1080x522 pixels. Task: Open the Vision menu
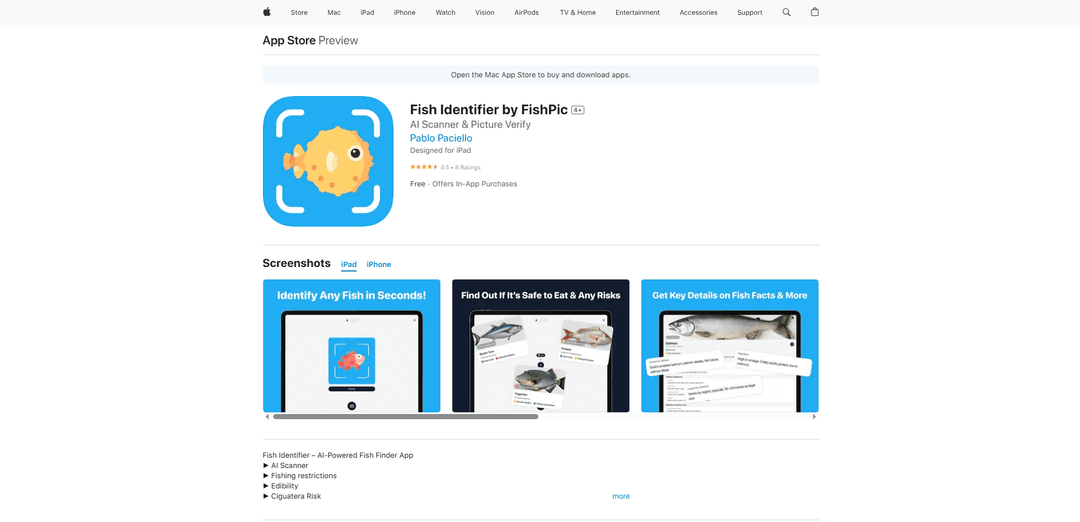coord(485,12)
